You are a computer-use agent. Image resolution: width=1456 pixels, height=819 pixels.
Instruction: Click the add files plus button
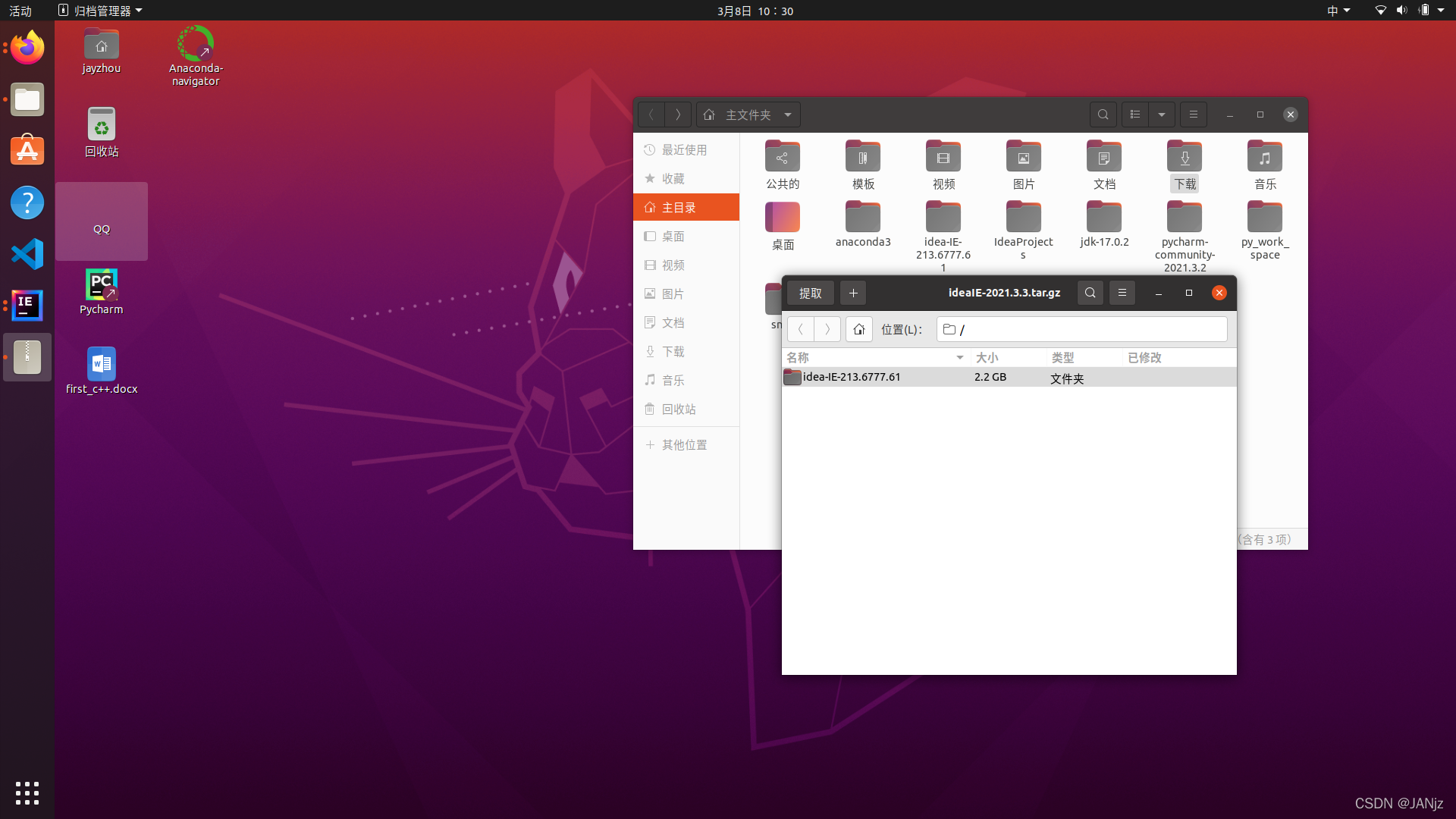pos(853,293)
